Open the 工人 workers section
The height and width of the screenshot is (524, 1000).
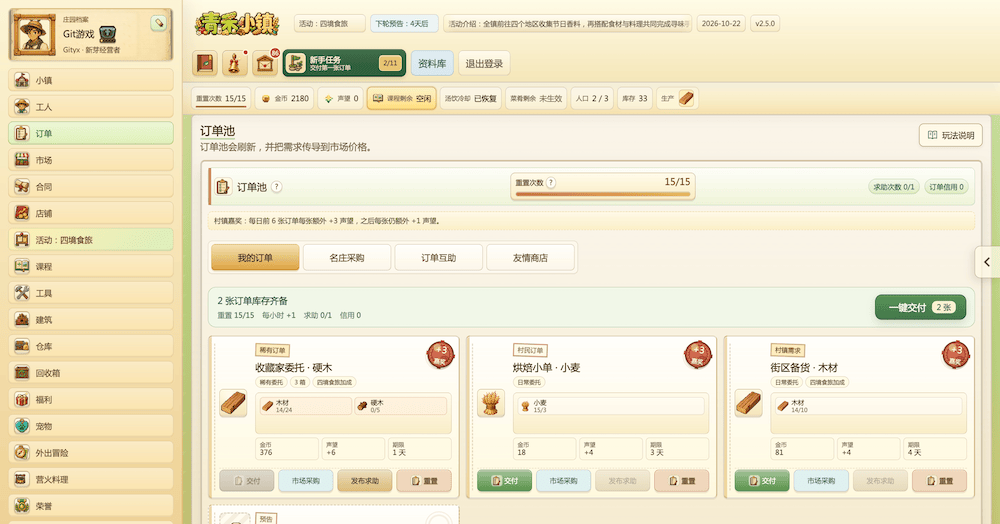coord(91,107)
